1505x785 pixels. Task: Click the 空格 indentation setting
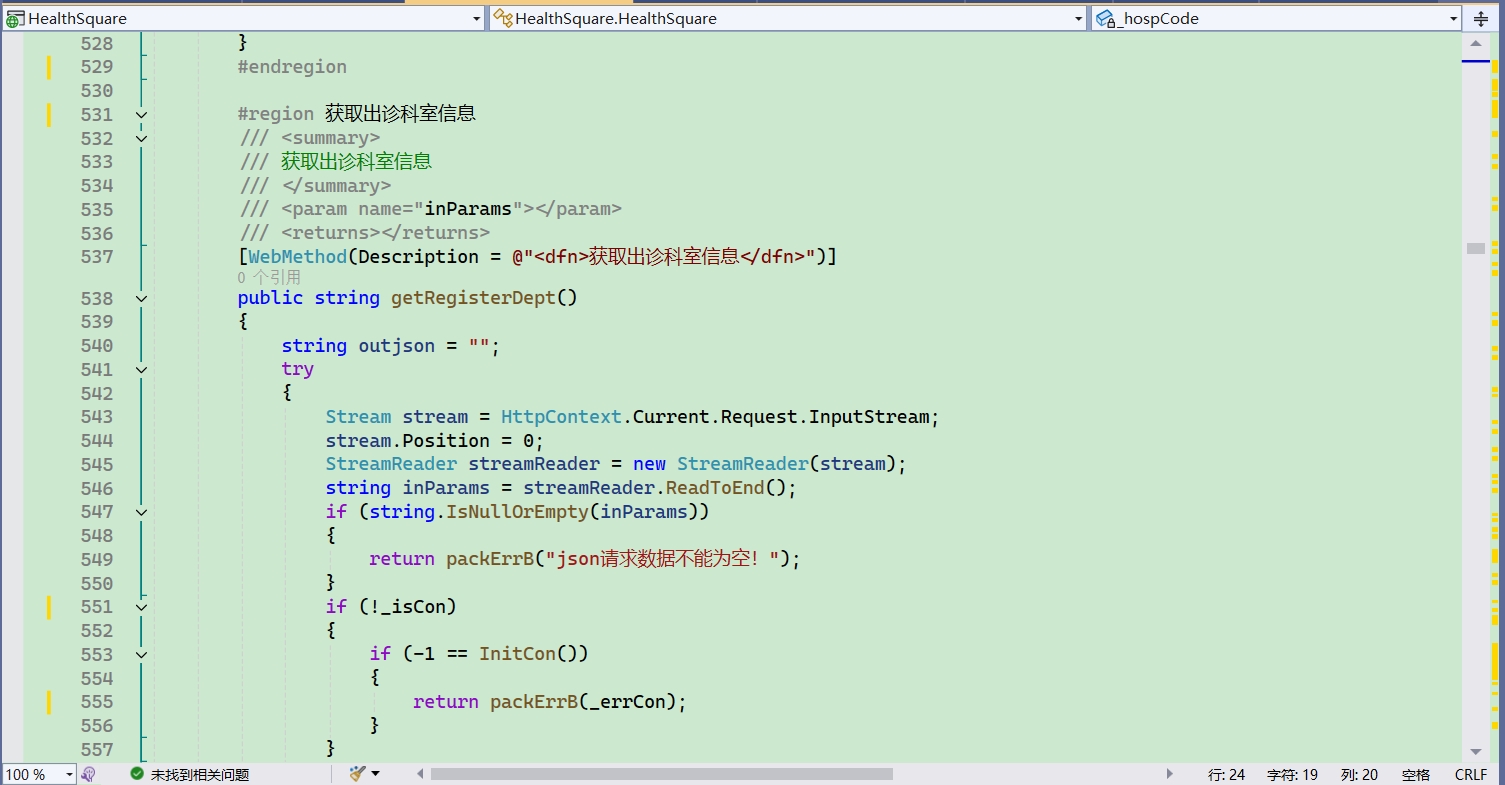pyautogui.click(x=1416, y=775)
